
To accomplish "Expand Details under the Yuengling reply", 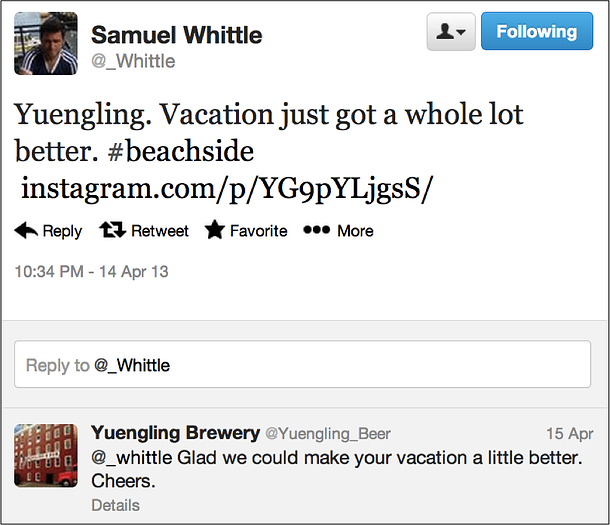I will pyautogui.click(x=115, y=505).
